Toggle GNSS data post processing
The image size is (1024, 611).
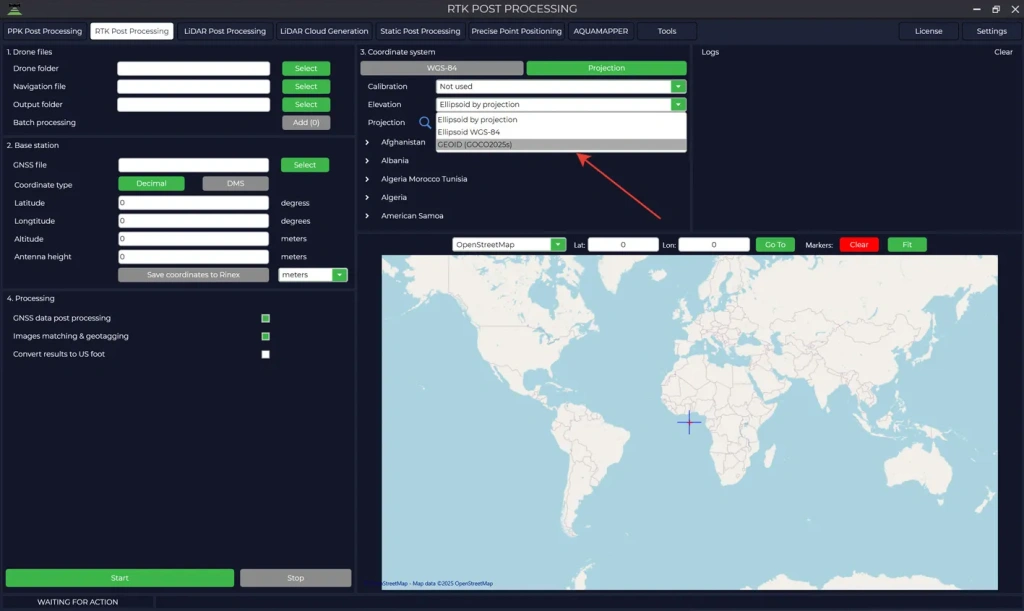pyautogui.click(x=265, y=317)
